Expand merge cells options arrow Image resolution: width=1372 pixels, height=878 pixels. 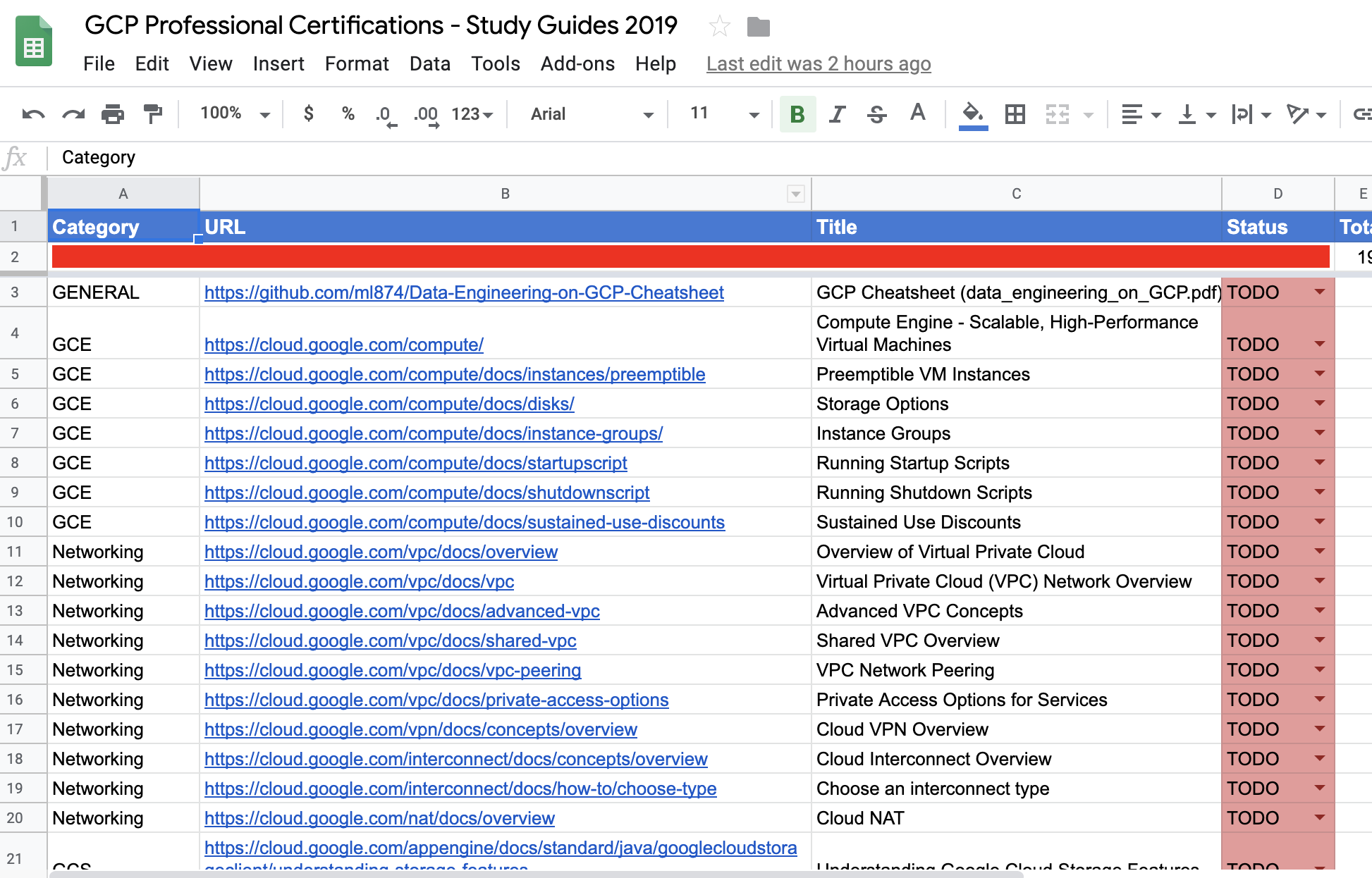(x=1089, y=115)
